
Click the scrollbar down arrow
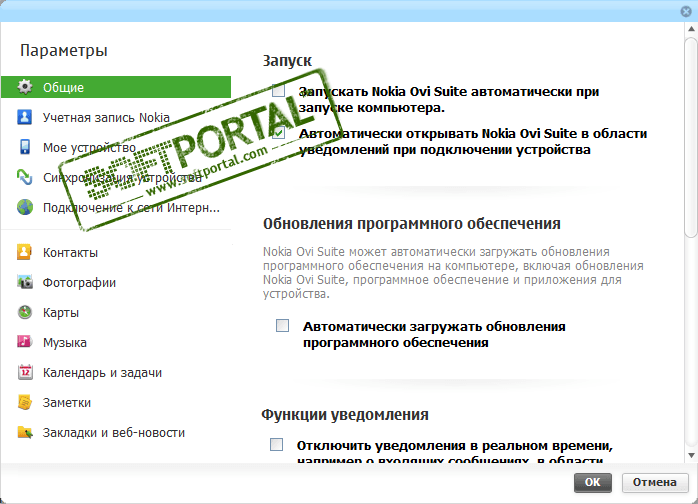(691, 455)
